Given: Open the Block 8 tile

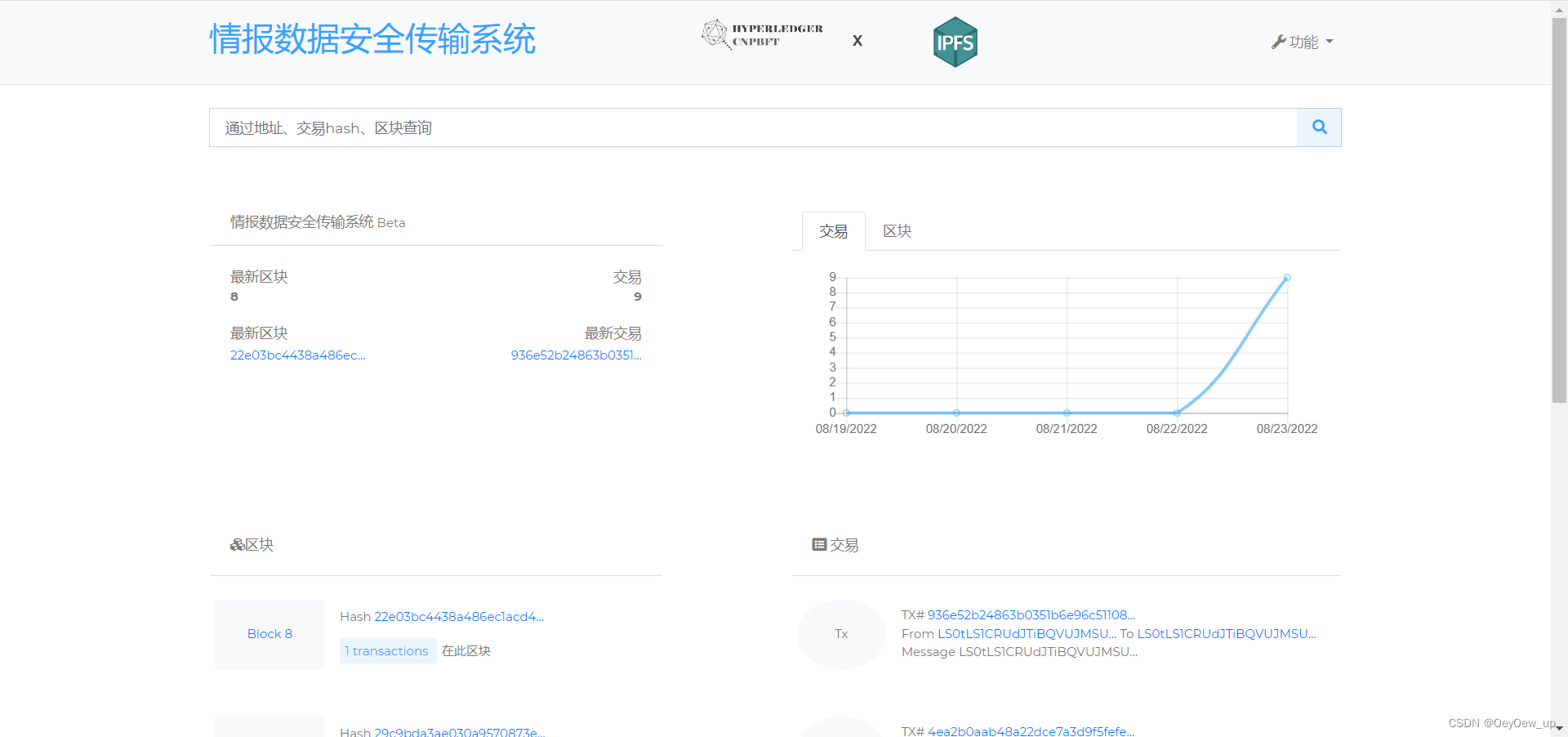Looking at the screenshot, I should [x=269, y=634].
